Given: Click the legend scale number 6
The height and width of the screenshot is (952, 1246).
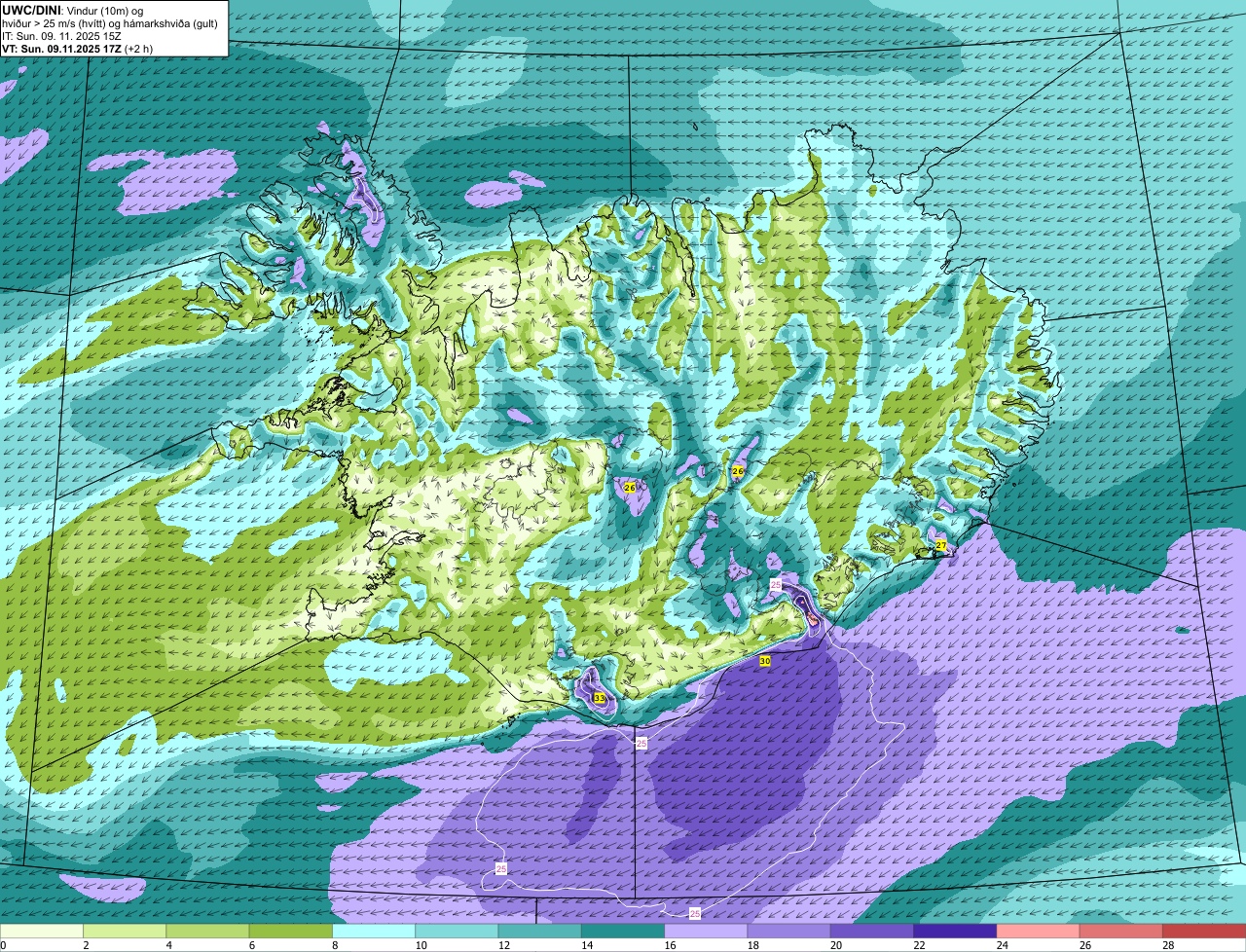Looking at the screenshot, I should [x=251, y=945].
